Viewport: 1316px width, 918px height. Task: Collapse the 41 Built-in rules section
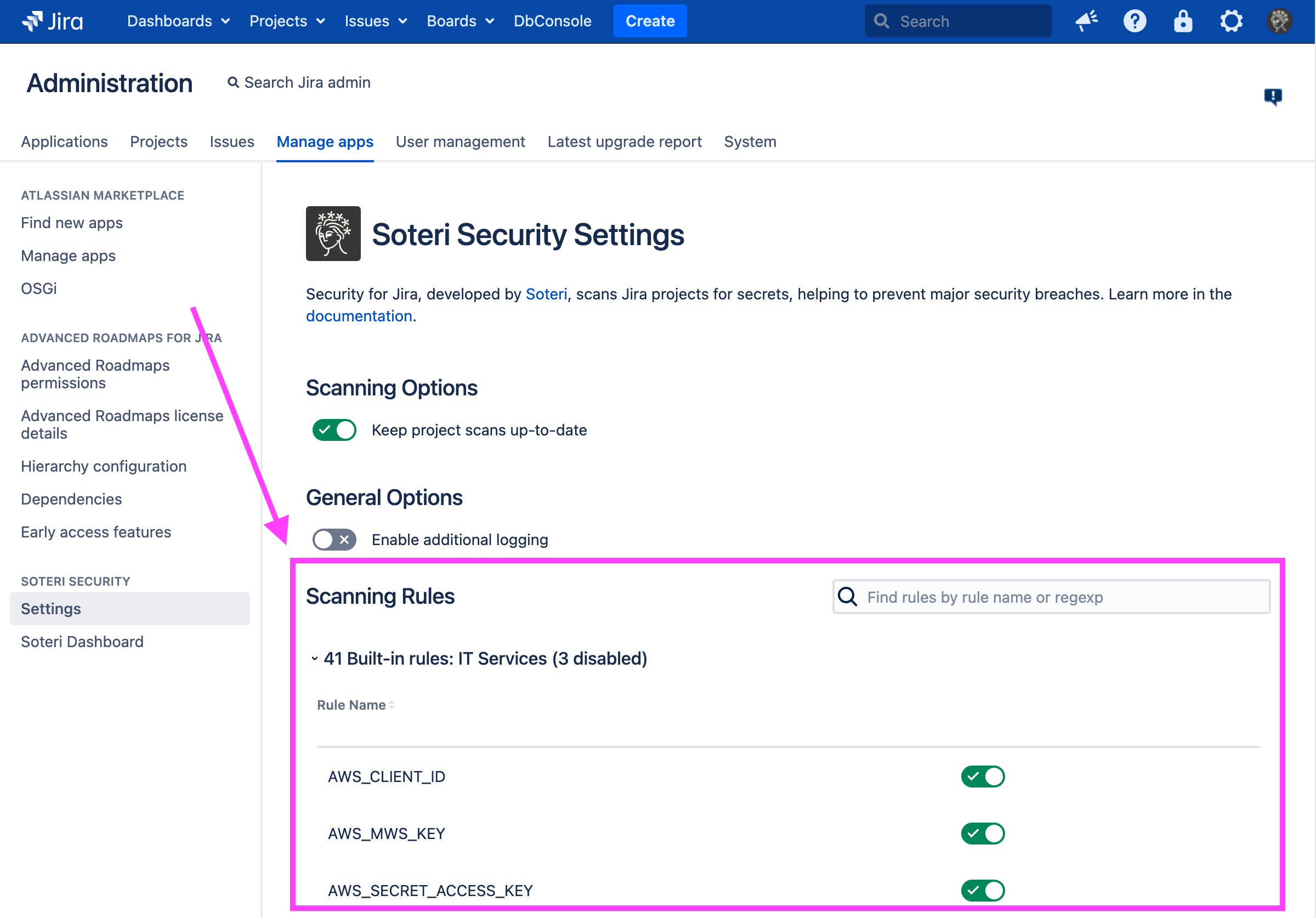tap(315, 658)
